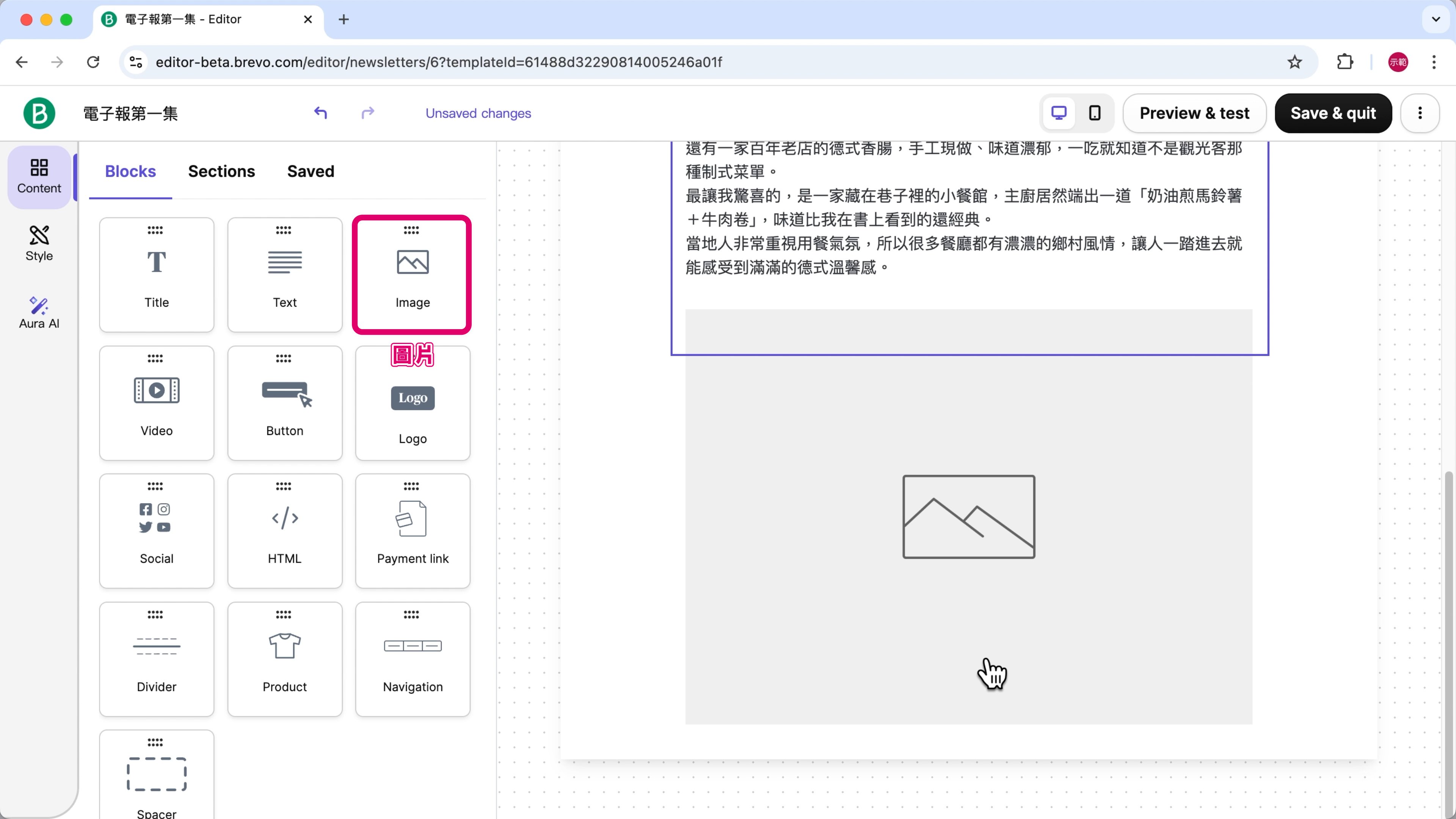Pick the Video block

coord(157,402)
